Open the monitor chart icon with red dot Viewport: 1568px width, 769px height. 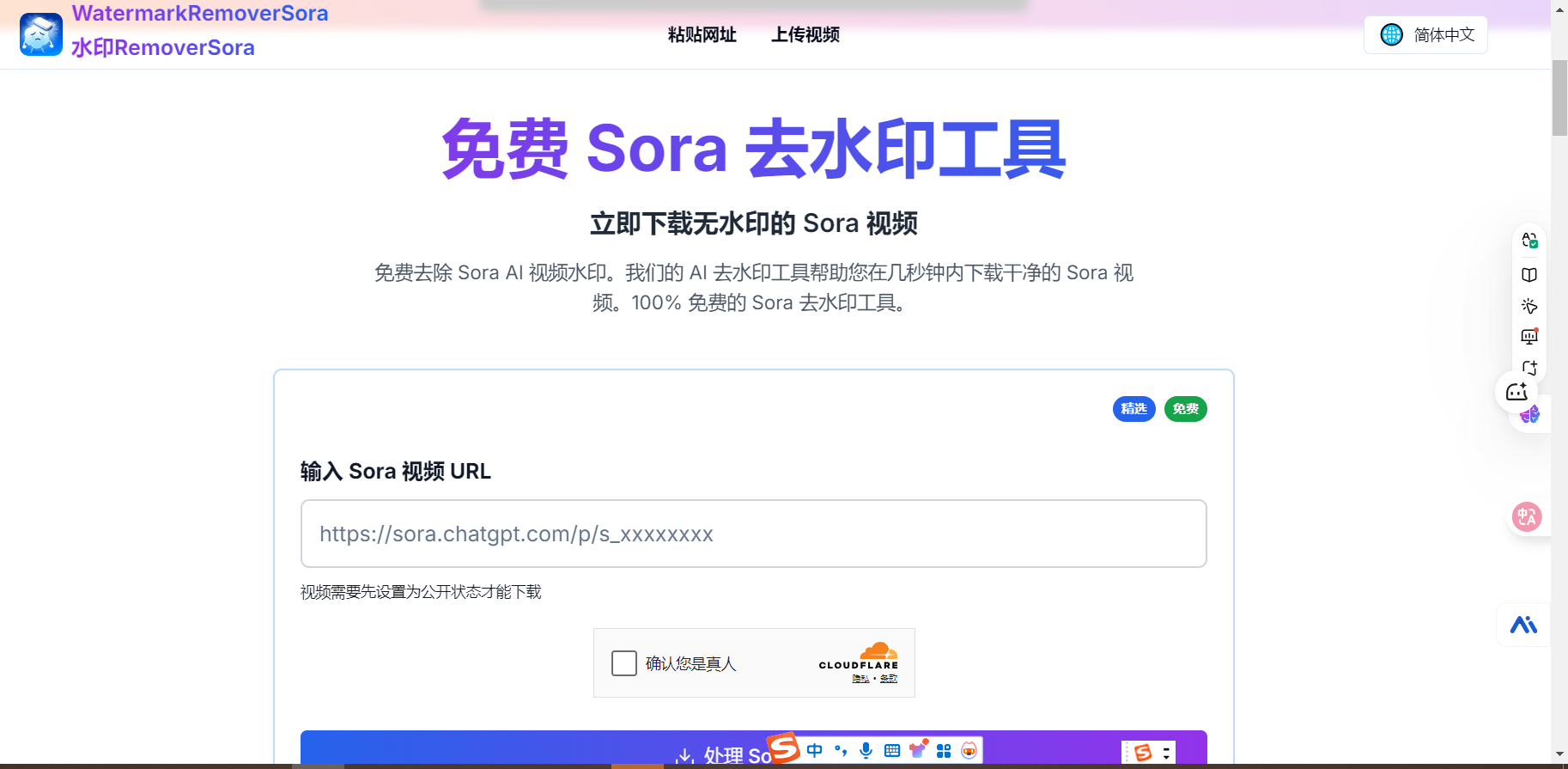click(x=1529, y=337)
